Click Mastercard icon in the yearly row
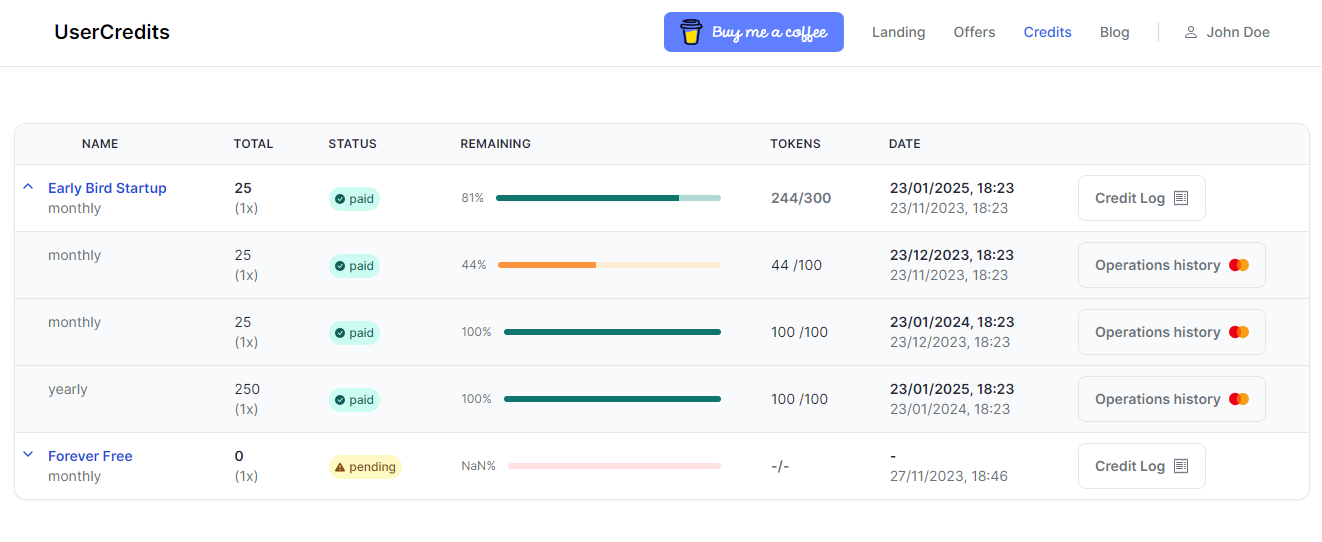 pyautogui.click(x=1239, y=399)
